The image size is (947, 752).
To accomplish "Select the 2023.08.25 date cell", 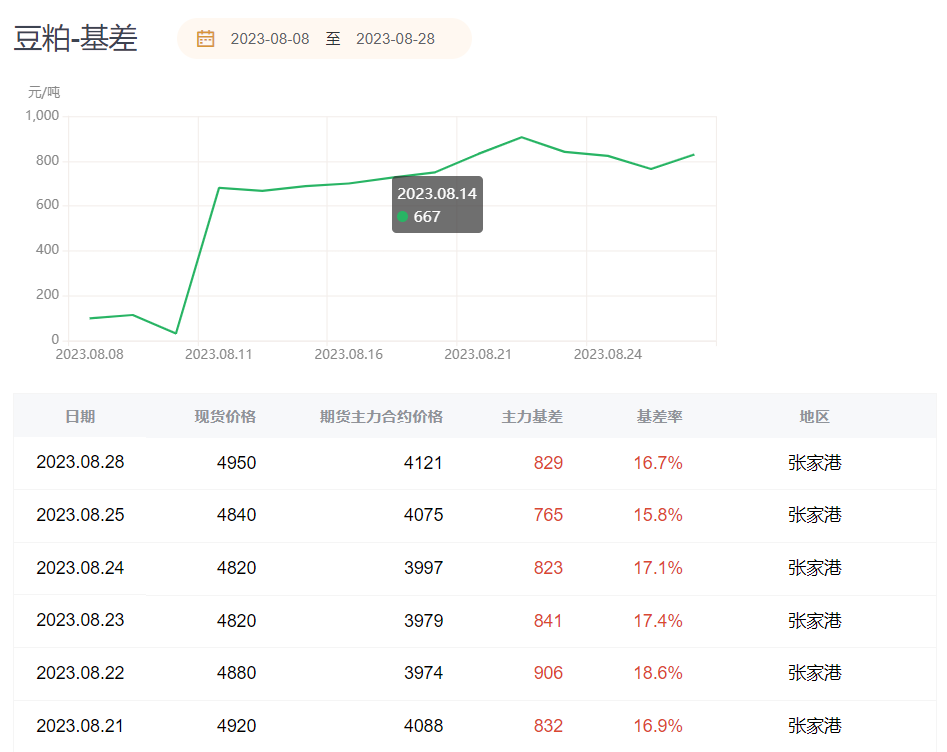I will (x=80, y=515).
